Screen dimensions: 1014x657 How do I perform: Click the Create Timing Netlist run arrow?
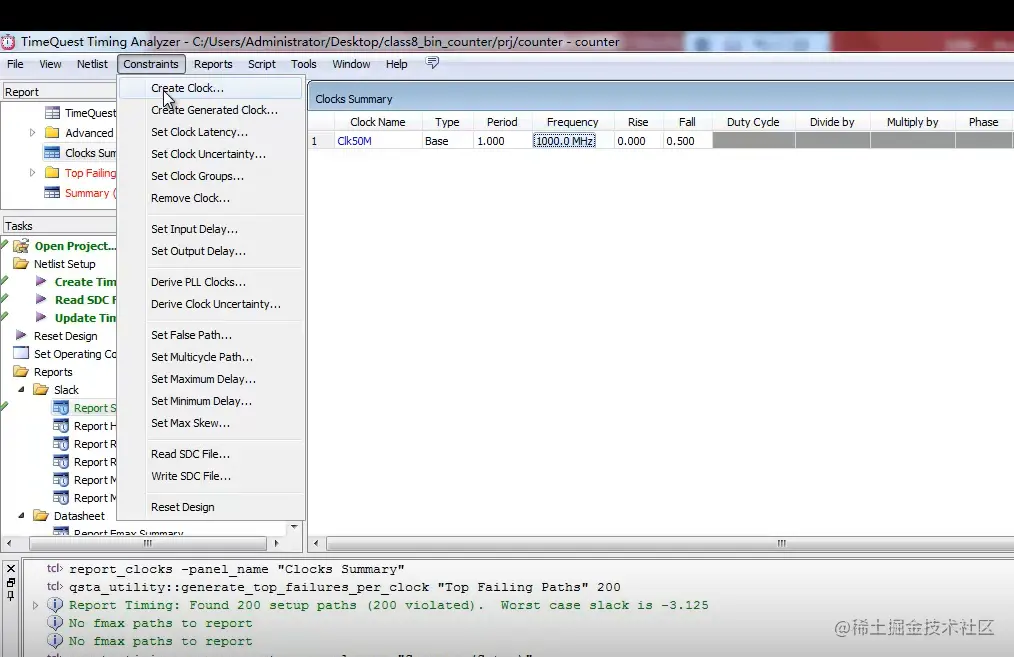tap(41, 281)
